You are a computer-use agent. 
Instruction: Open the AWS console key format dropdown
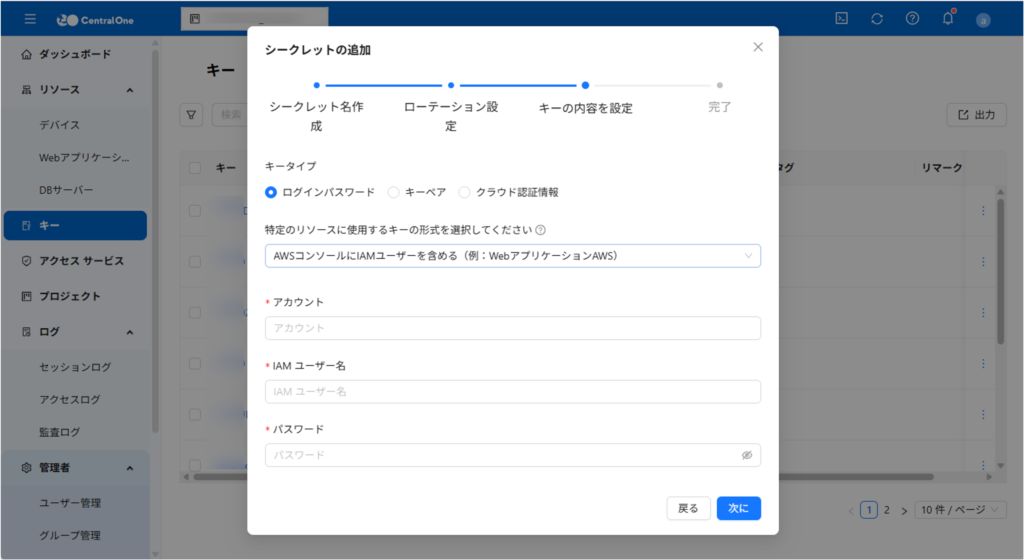coord(512,256)
